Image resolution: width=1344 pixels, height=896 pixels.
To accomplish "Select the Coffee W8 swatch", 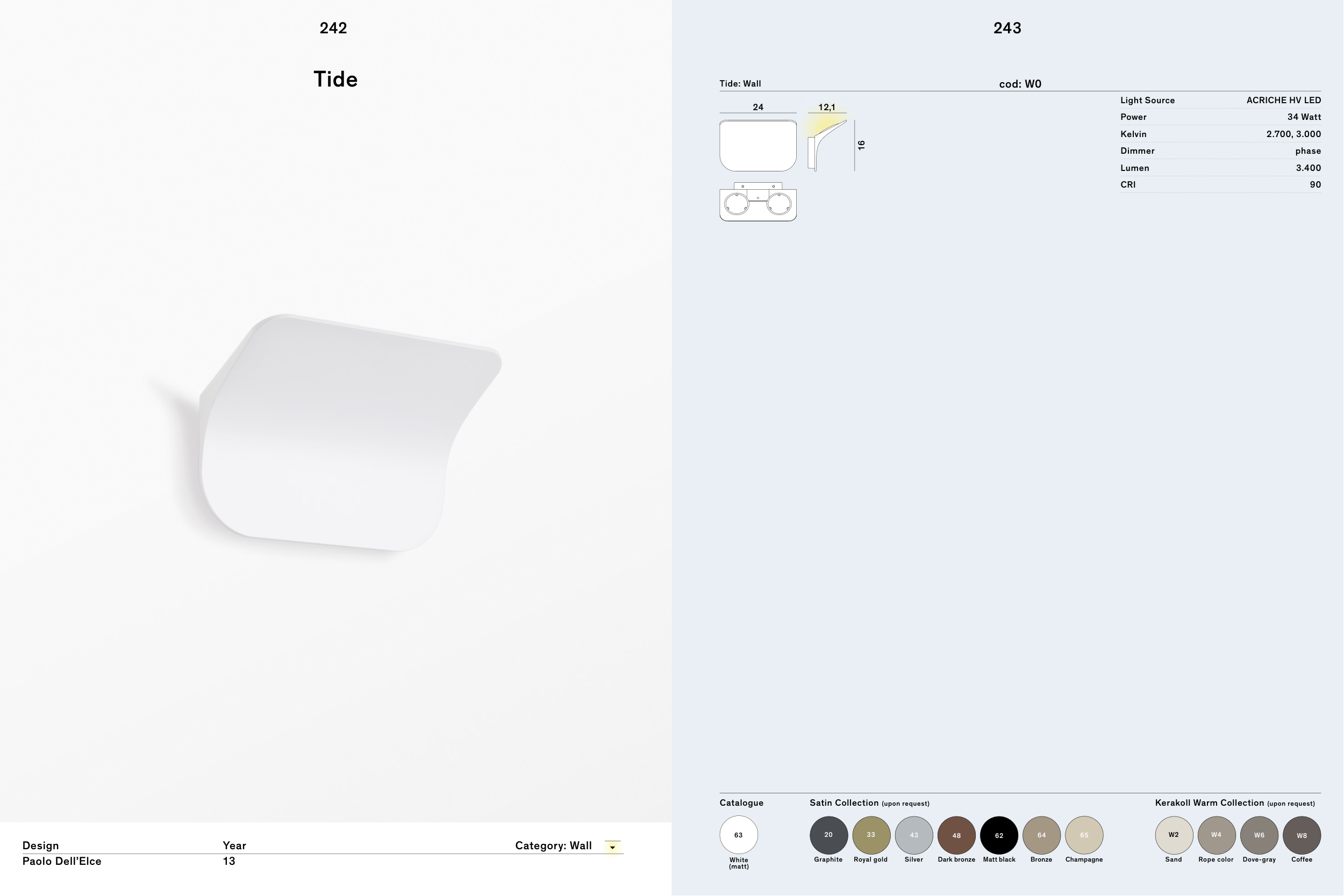I will click(1302, 835).
